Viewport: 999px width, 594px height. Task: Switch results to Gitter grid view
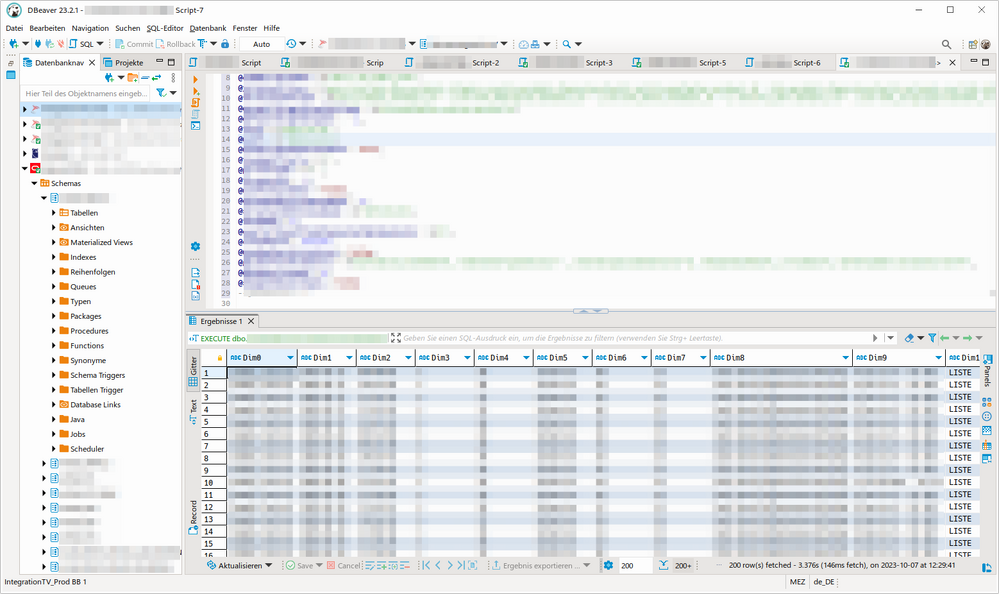193,372
